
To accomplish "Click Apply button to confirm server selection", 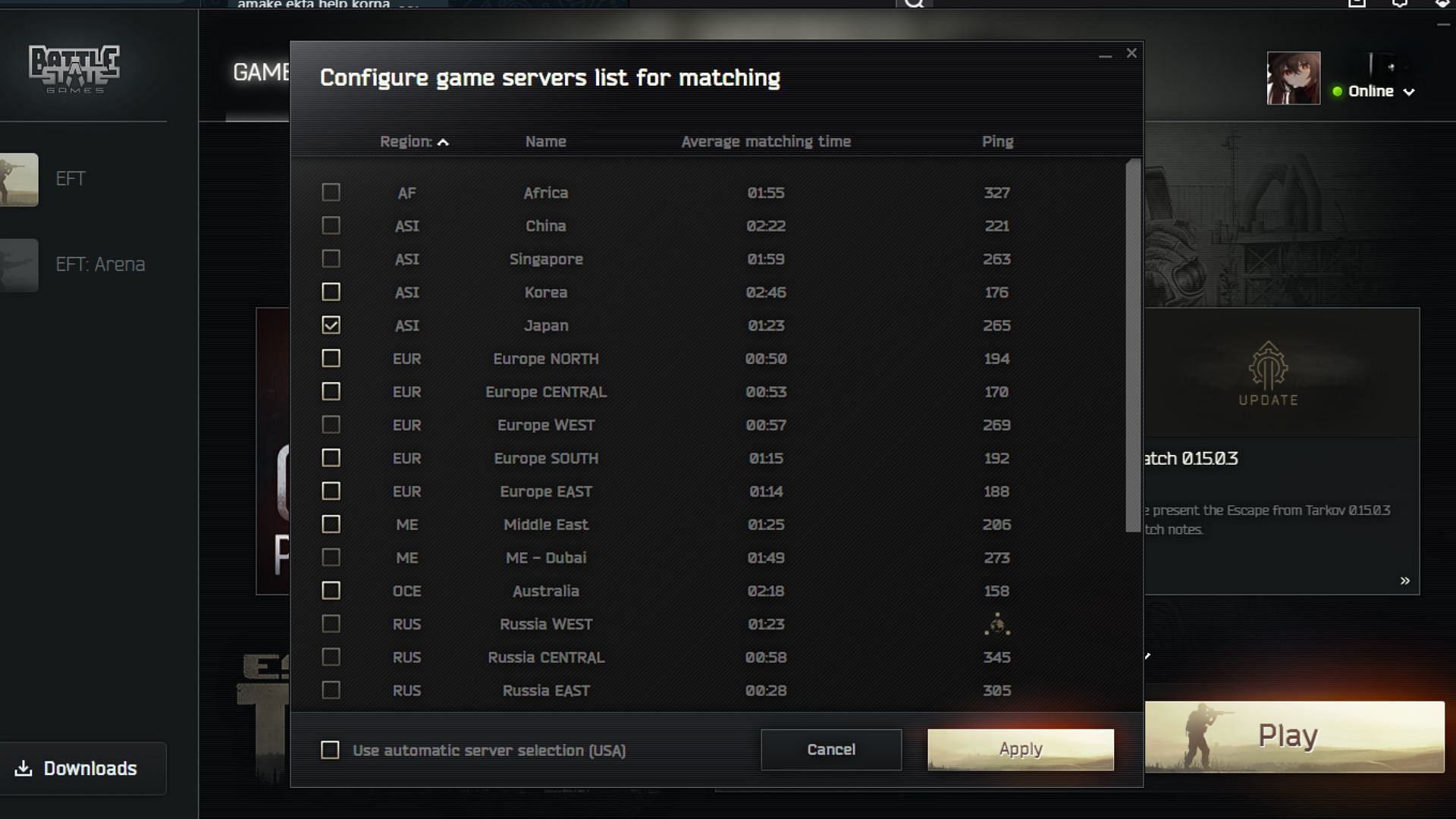I will (x=1020, y=749).
